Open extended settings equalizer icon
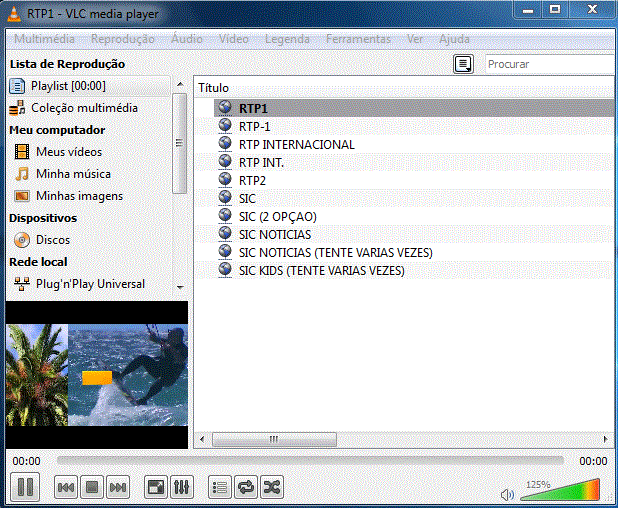Viewport: 618px width, 508px height. coord(182,487)
